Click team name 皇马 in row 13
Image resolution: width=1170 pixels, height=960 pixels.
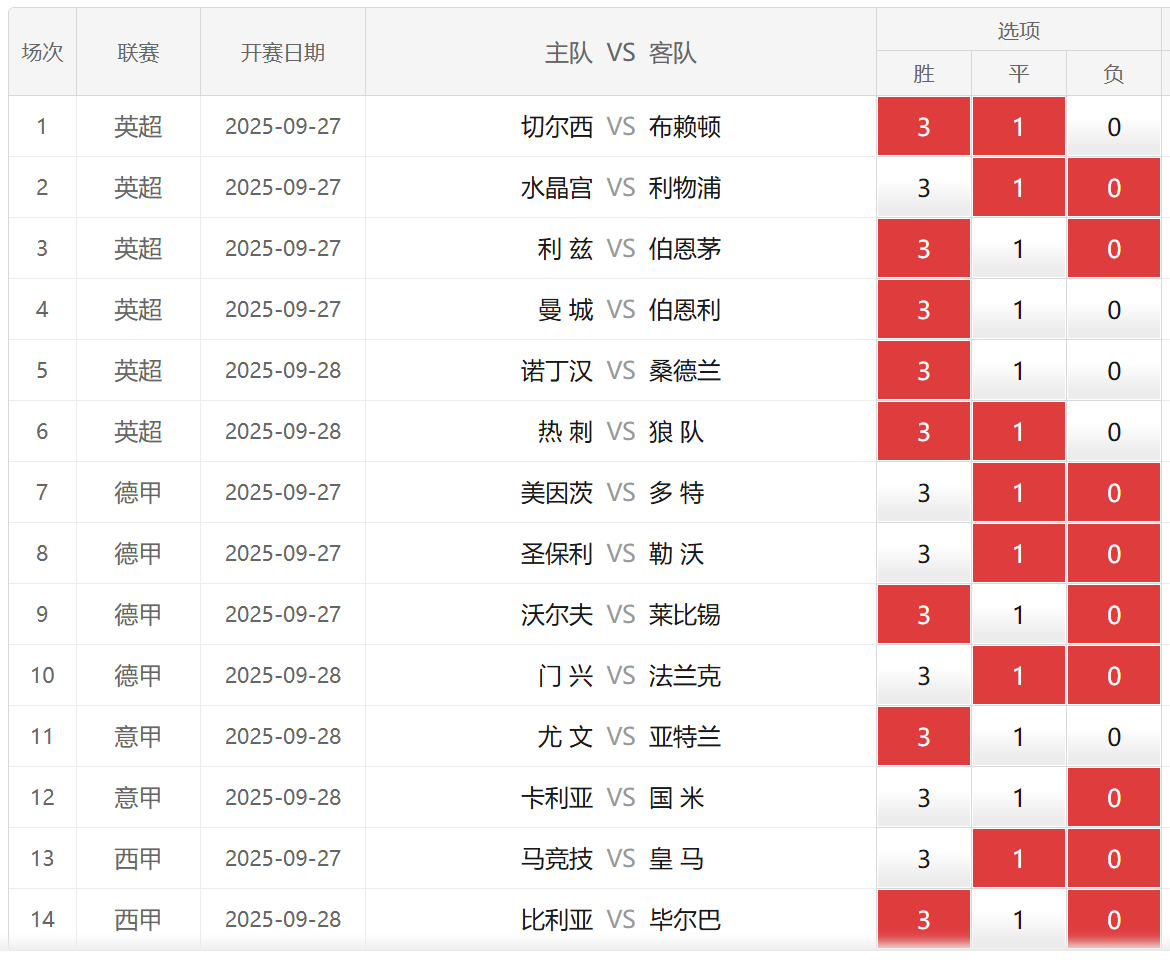(x=676, y=859)
